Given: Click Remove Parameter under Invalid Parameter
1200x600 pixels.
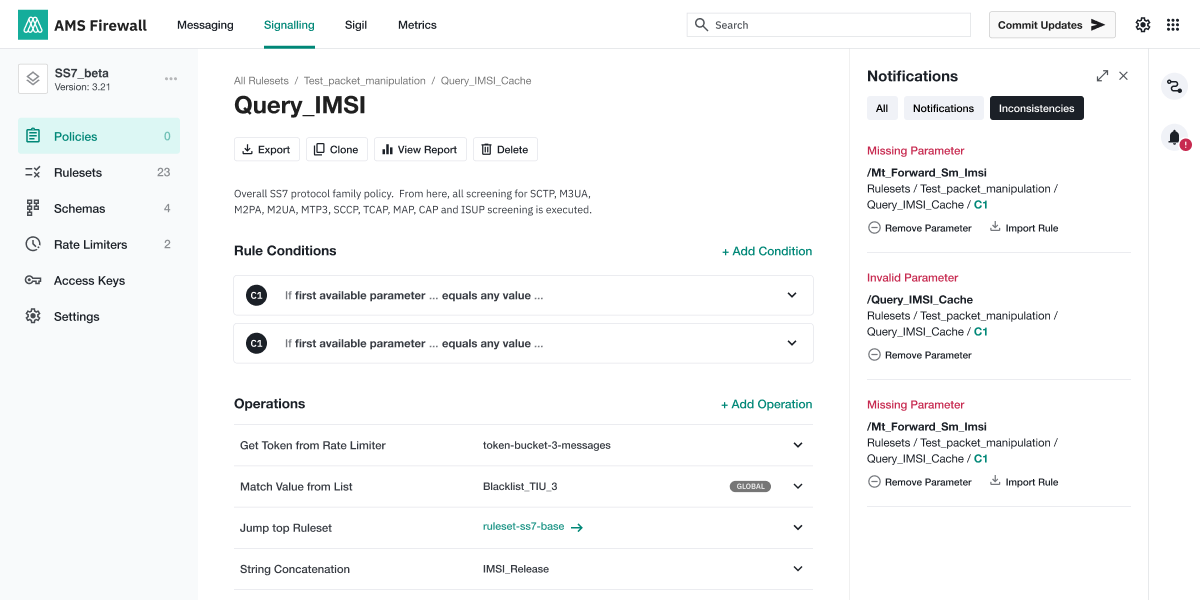Looking at the screenshot, I should pos(919,355).
